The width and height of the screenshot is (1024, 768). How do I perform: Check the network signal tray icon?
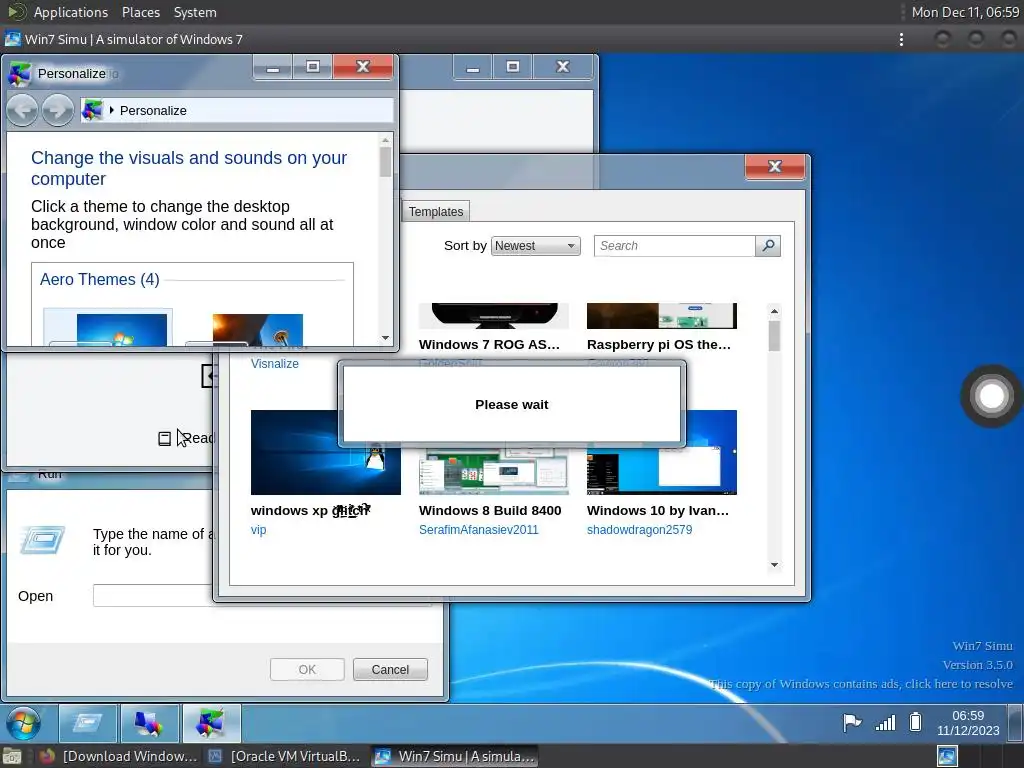pos(885,722)
